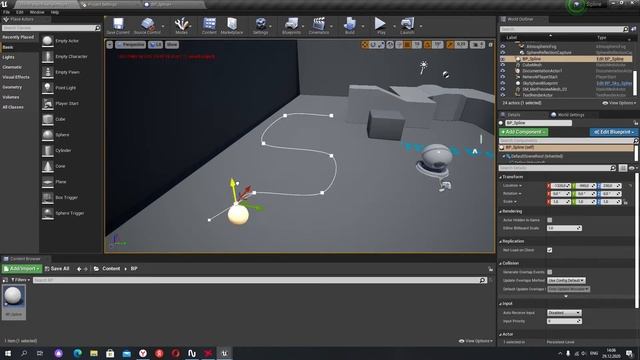Open Content Browser Filters dropdown
Viewport: 640px width, 360px height.
[20, 280]
